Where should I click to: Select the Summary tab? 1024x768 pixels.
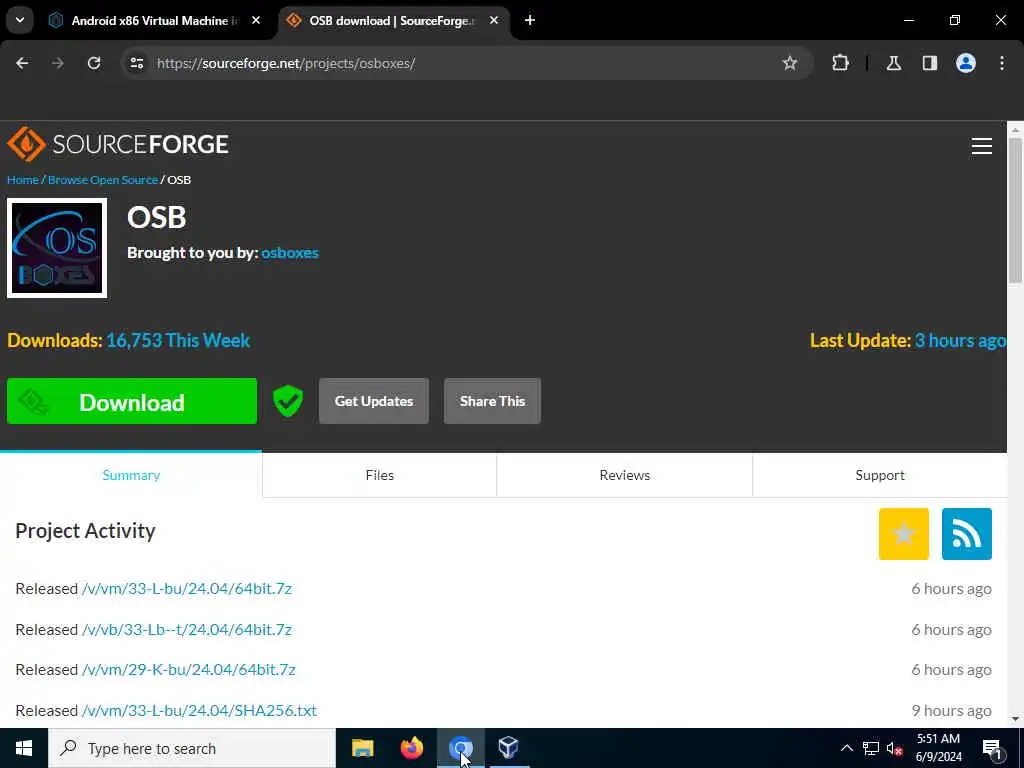click(131, 475)
